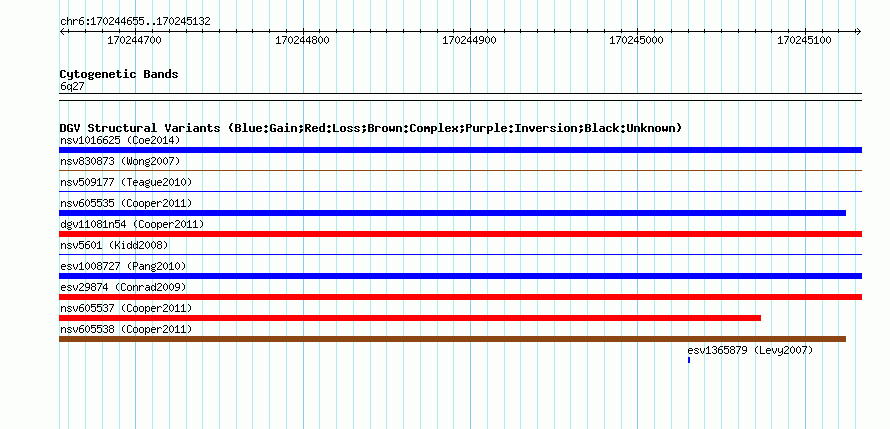Open nsv5601 (Kidd2008) variant label
890x429 pixels.
[x=114, y=245]
